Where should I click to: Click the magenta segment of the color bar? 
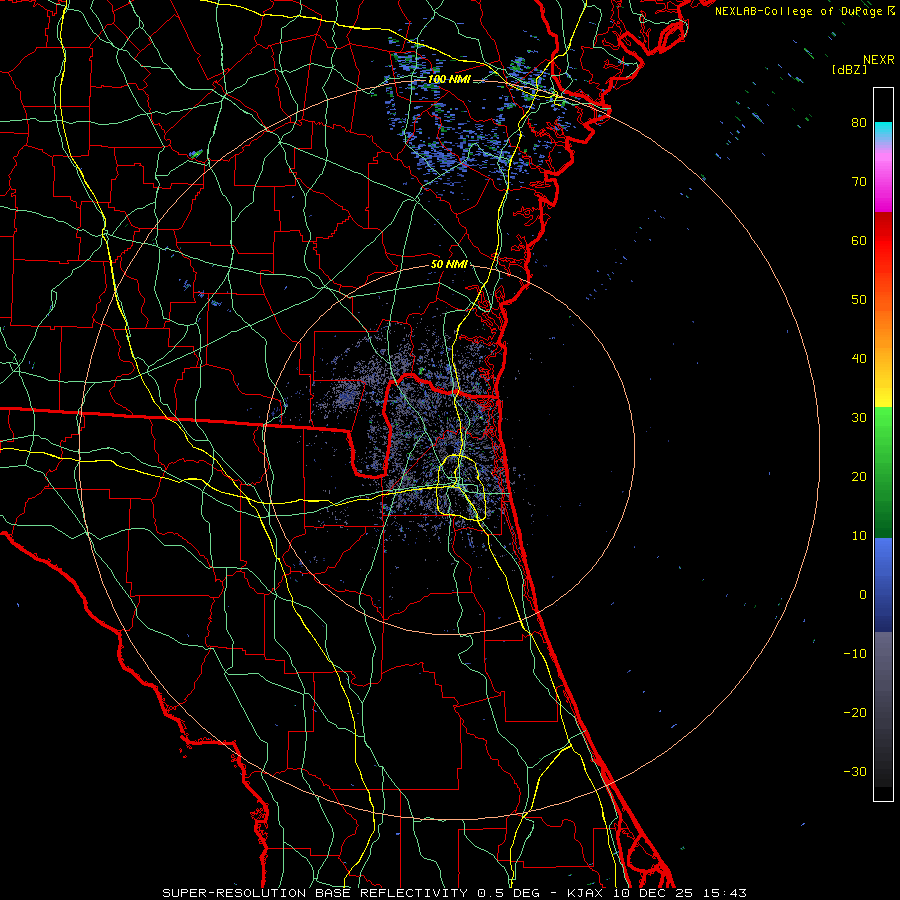(883, 183)
